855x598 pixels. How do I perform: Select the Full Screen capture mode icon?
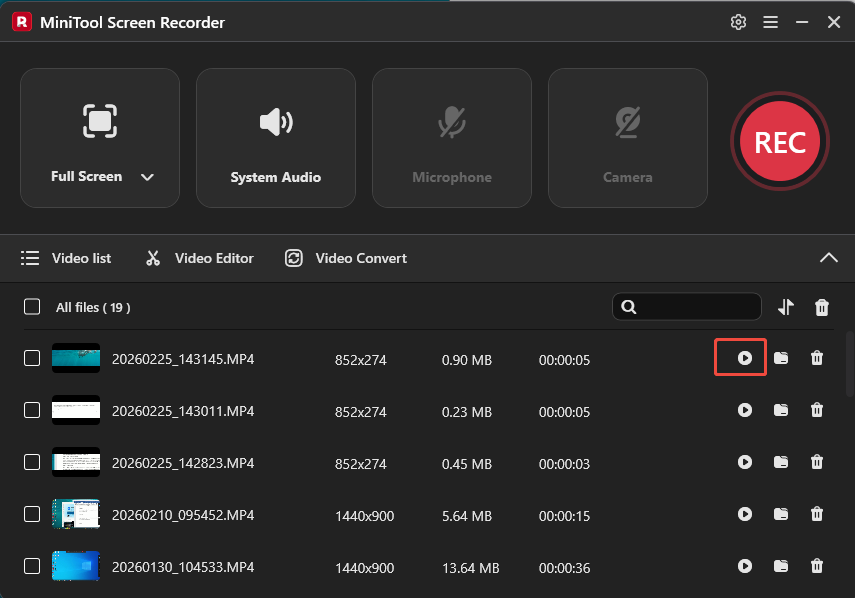[100, 122]
